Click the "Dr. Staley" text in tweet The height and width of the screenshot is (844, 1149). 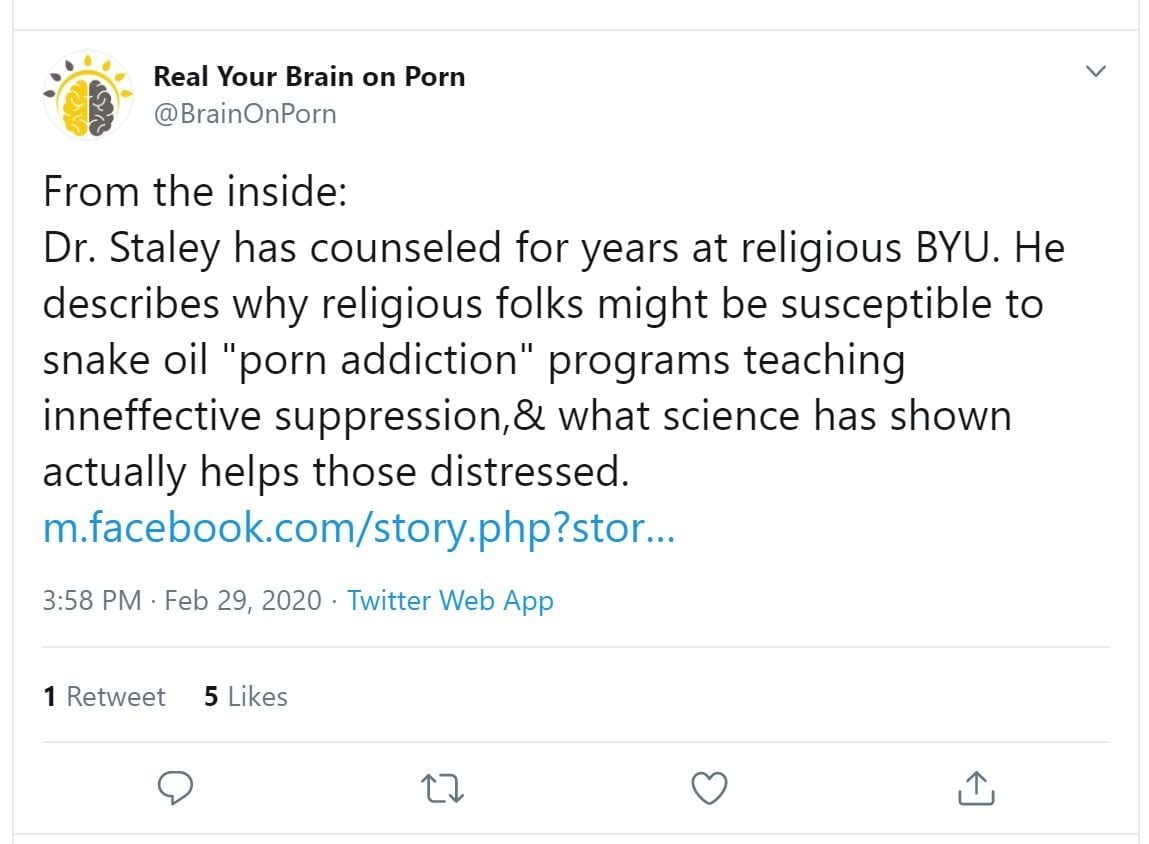(131, 249)
